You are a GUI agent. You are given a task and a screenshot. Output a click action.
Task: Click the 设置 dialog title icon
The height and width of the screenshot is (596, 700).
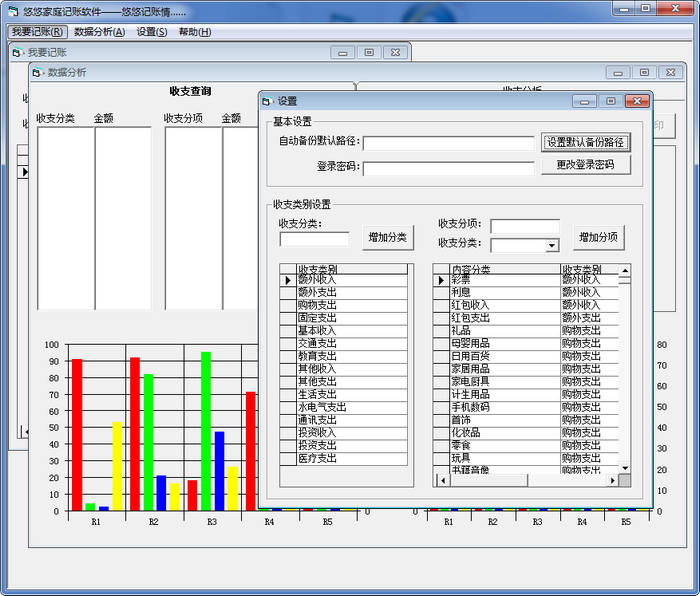tap(266, 101)
